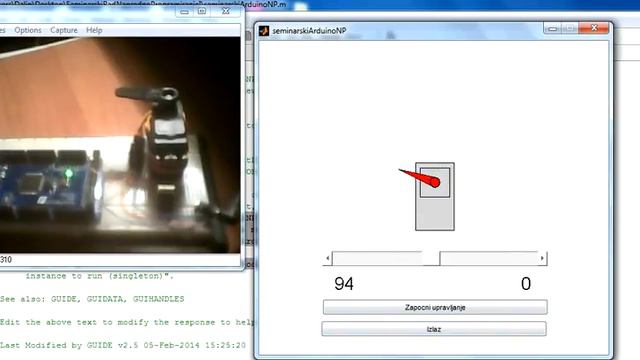
Task: Click the MATLAB icon in seminarskiArduinoNP title bar
Action: coord(264,31)
